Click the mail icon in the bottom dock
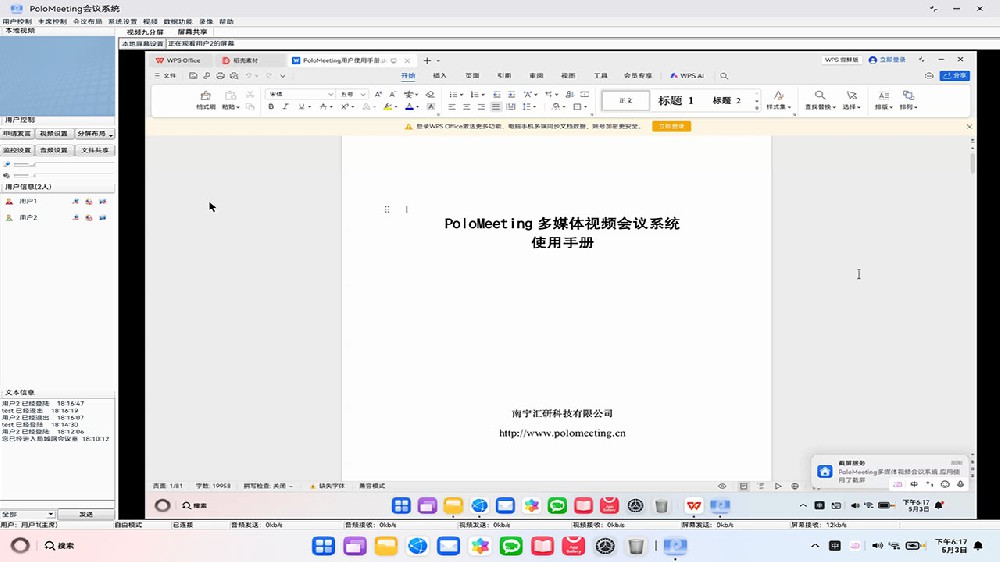Screen dimensions: 1000x562 coord(448,546)
